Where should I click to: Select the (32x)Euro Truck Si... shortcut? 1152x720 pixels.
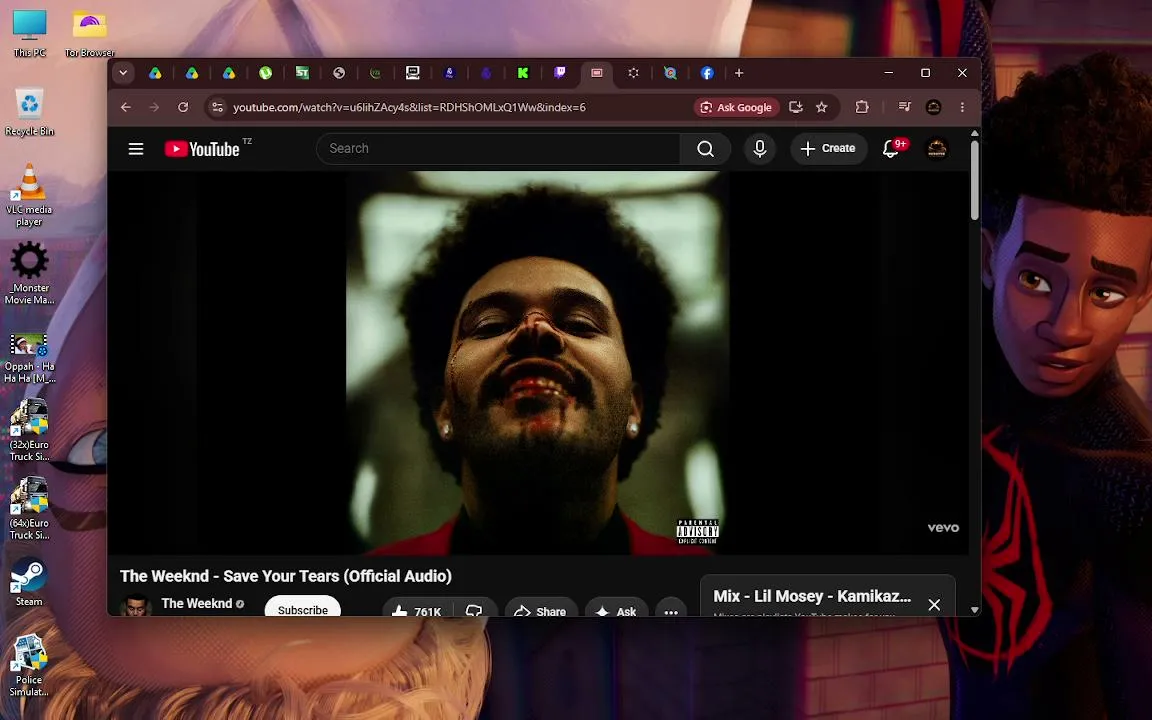29,430
